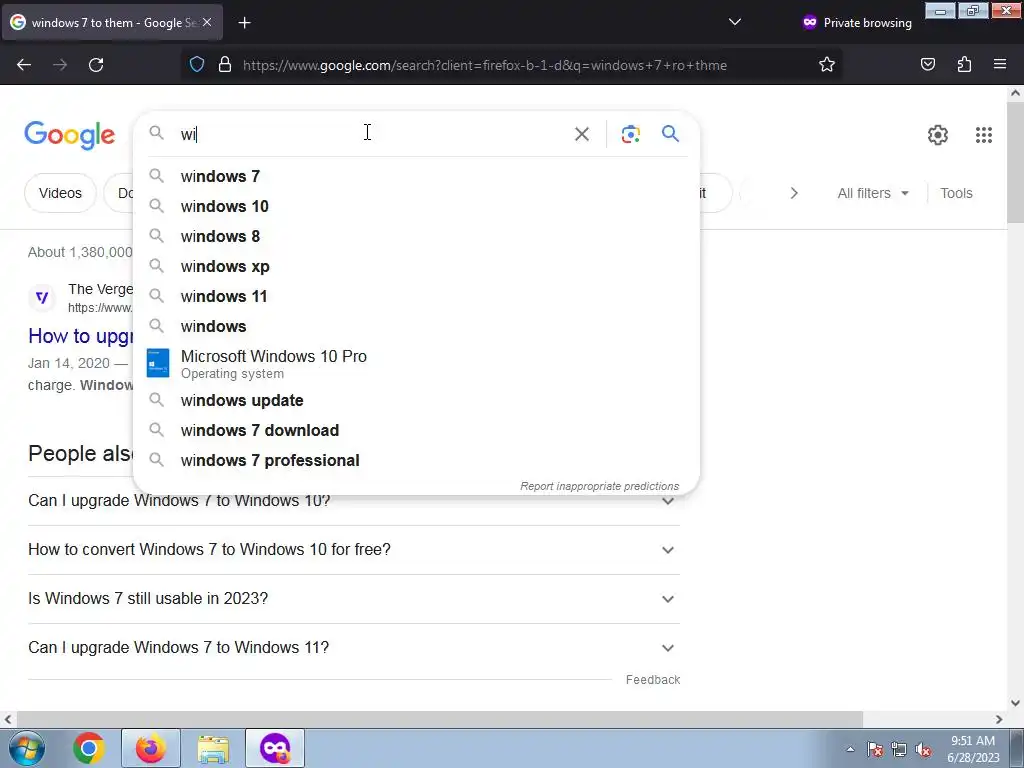Reload the current page
This screenshot has width=1024, height=768.
(96, 65)
